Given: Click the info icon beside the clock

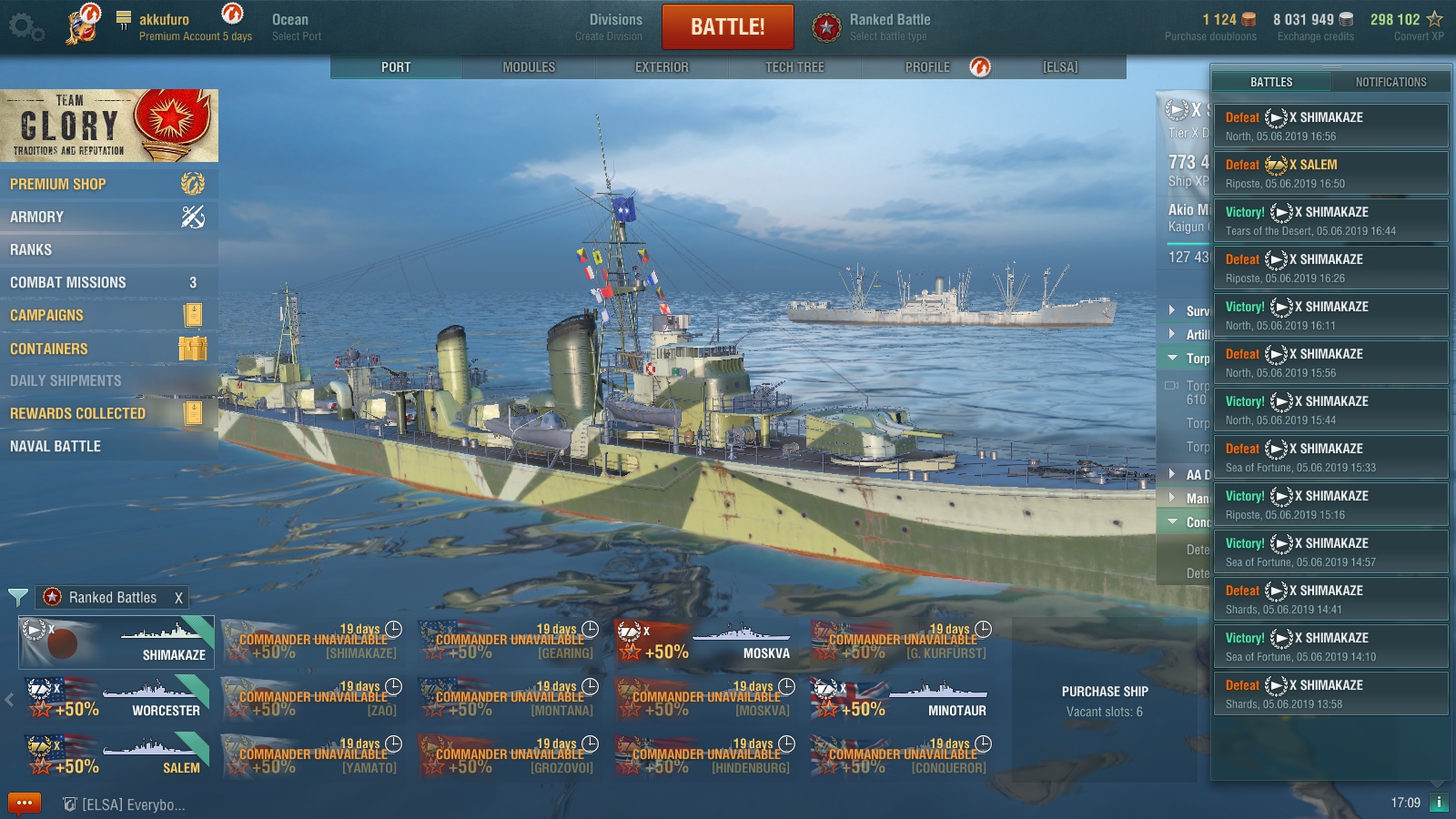Looking at the screenshot, I should pos(1439,803).
